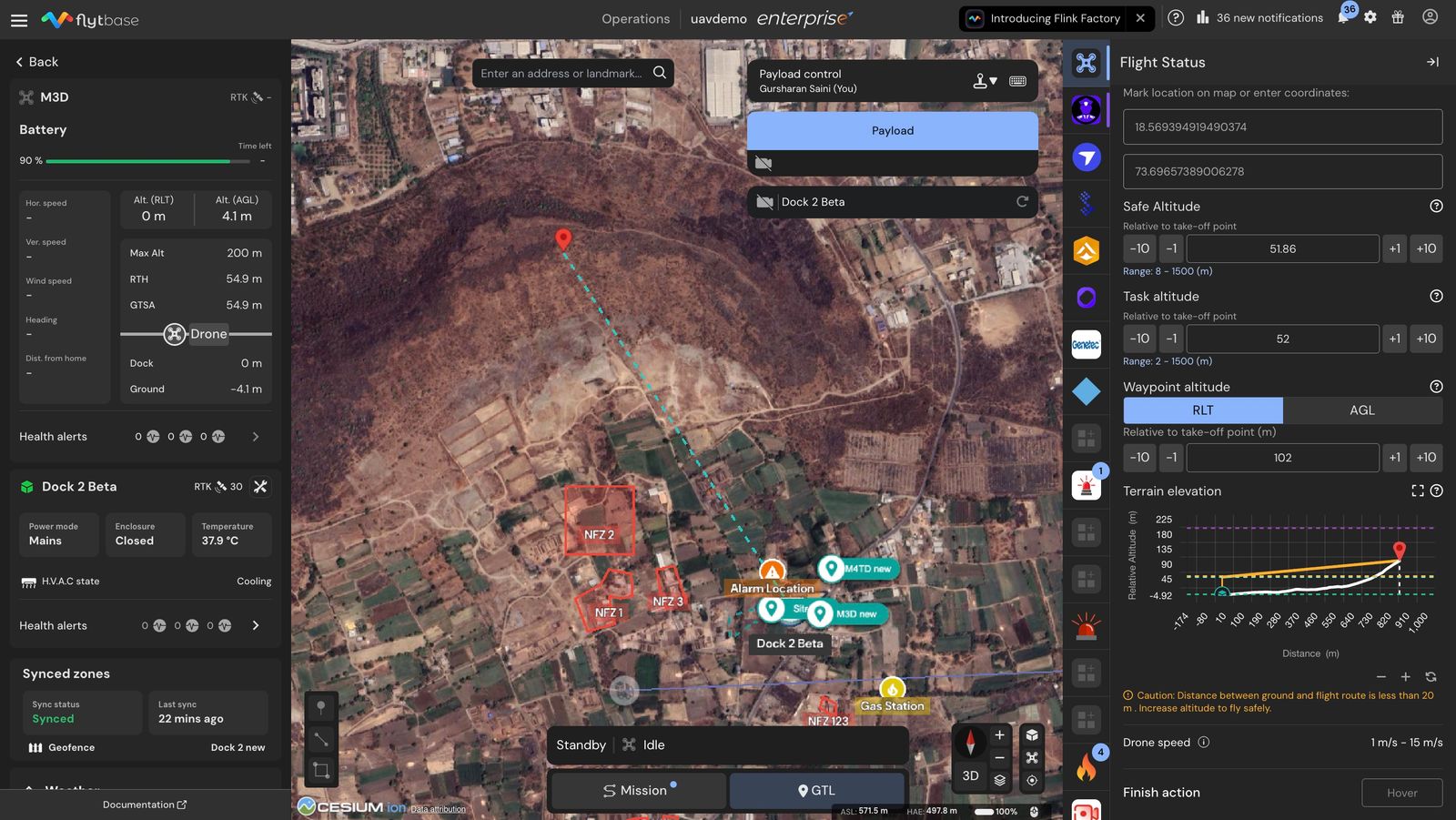Switch to the Mission tab
The width and height of the screenshot is (1456, 820).
[x=639, y=790]
